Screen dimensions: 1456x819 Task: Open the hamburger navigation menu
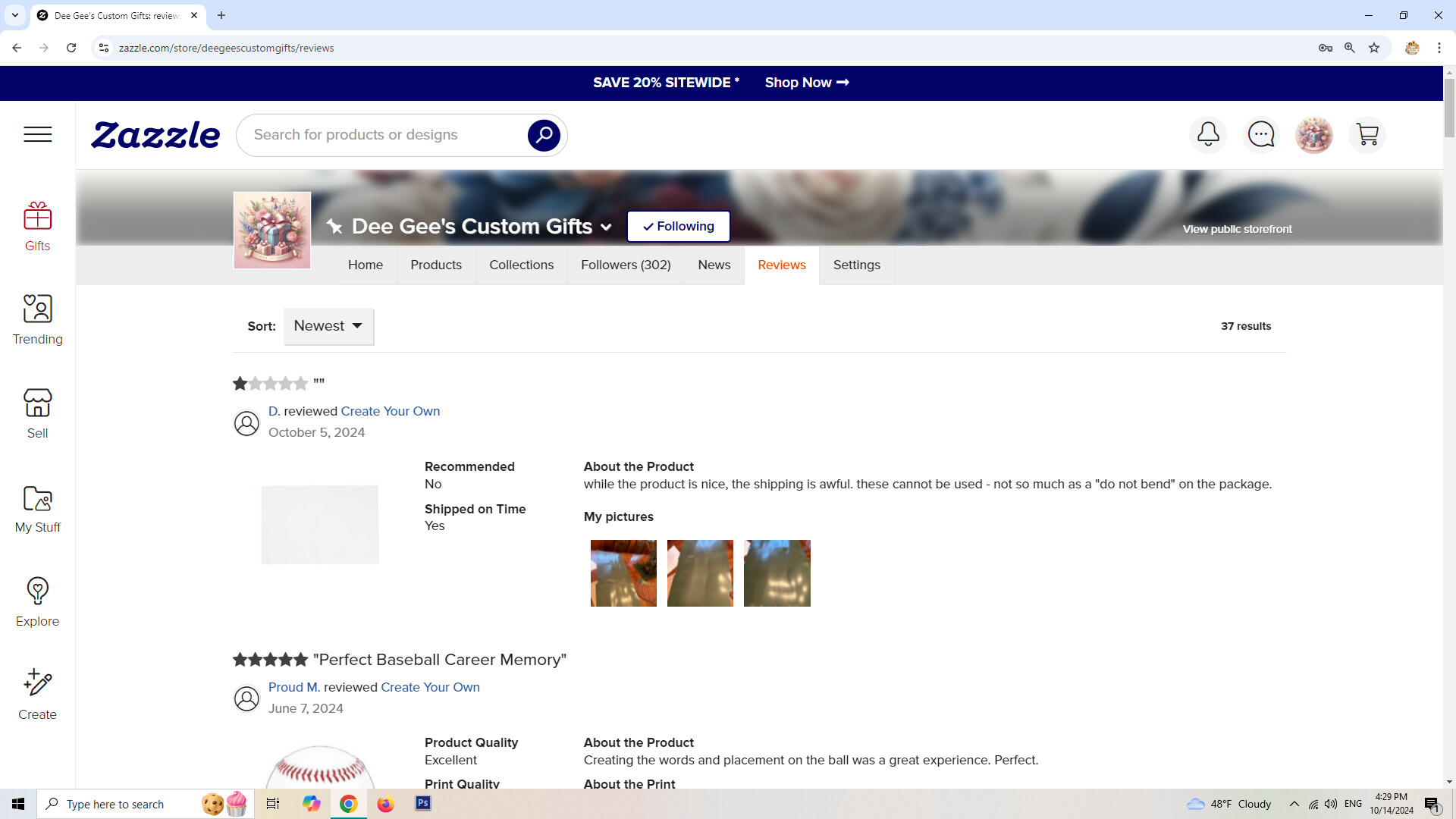coord(37,134)
